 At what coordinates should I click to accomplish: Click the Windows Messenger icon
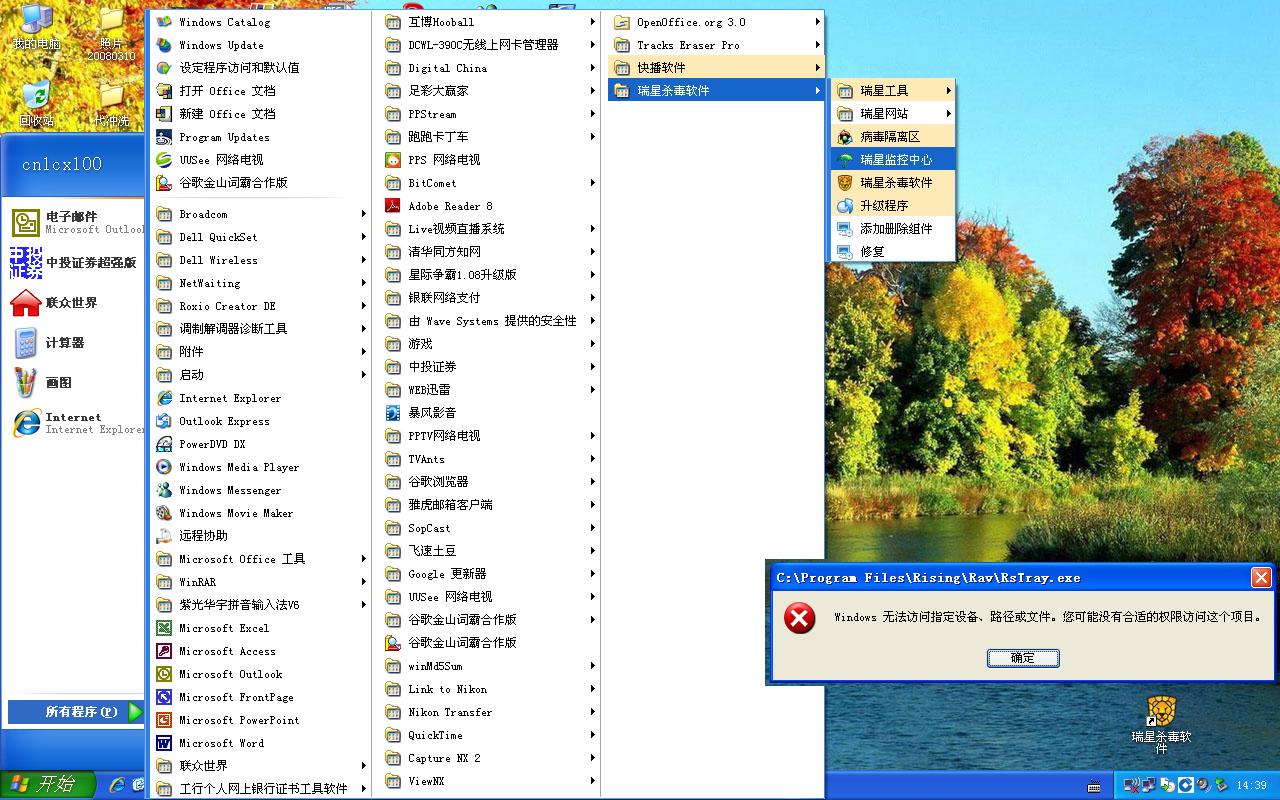click(164, 490)
